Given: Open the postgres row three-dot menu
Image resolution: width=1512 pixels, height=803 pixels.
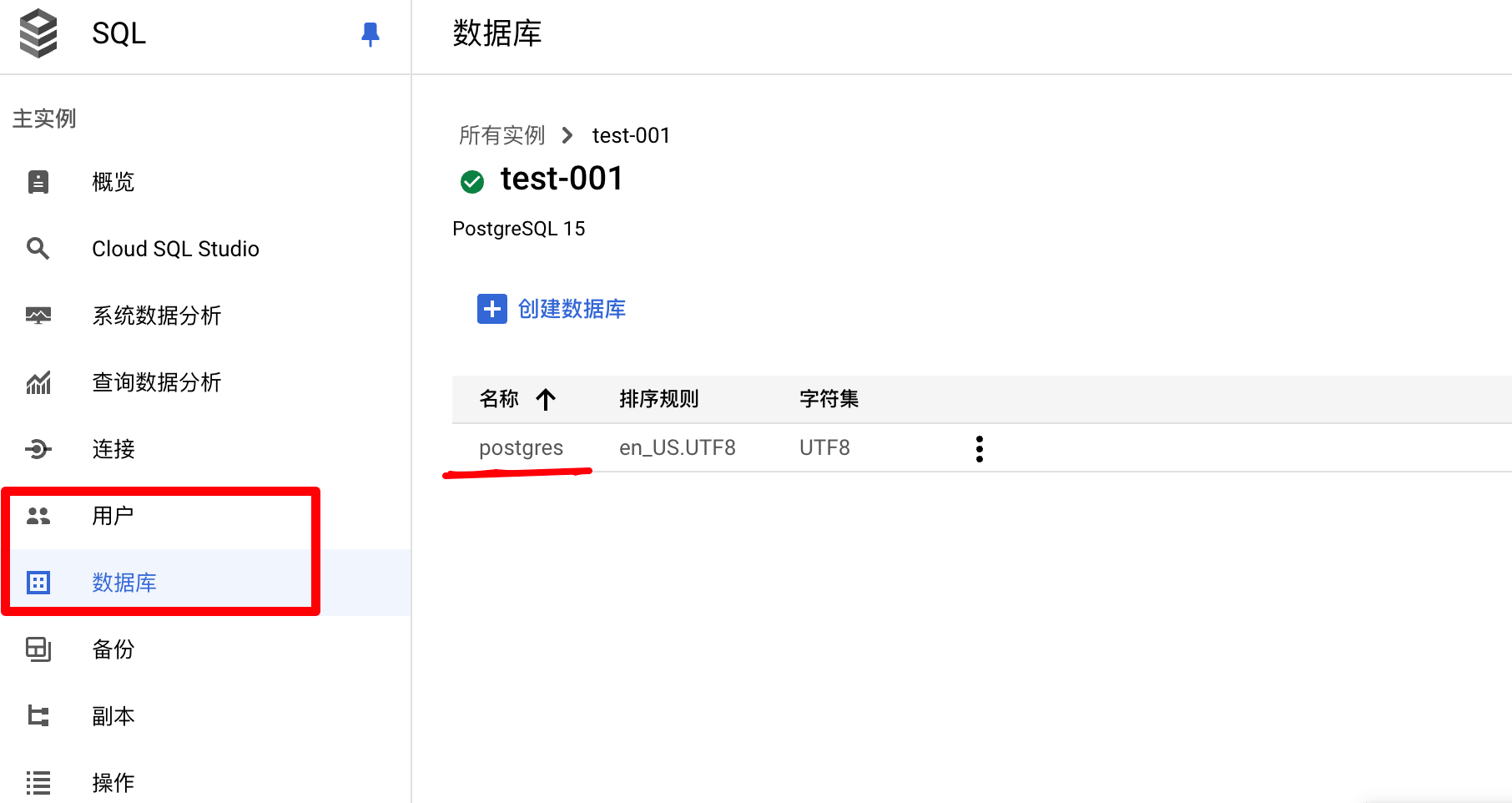Looking at the screenshot, I should [980, 448].
